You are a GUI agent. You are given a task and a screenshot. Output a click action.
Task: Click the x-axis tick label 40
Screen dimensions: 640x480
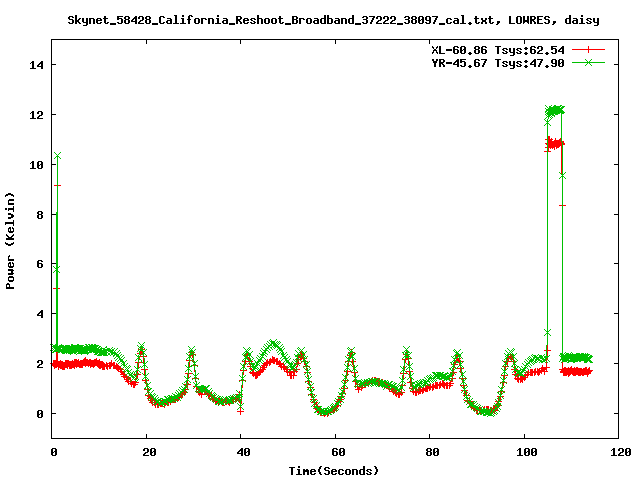(x=243, y=452)
